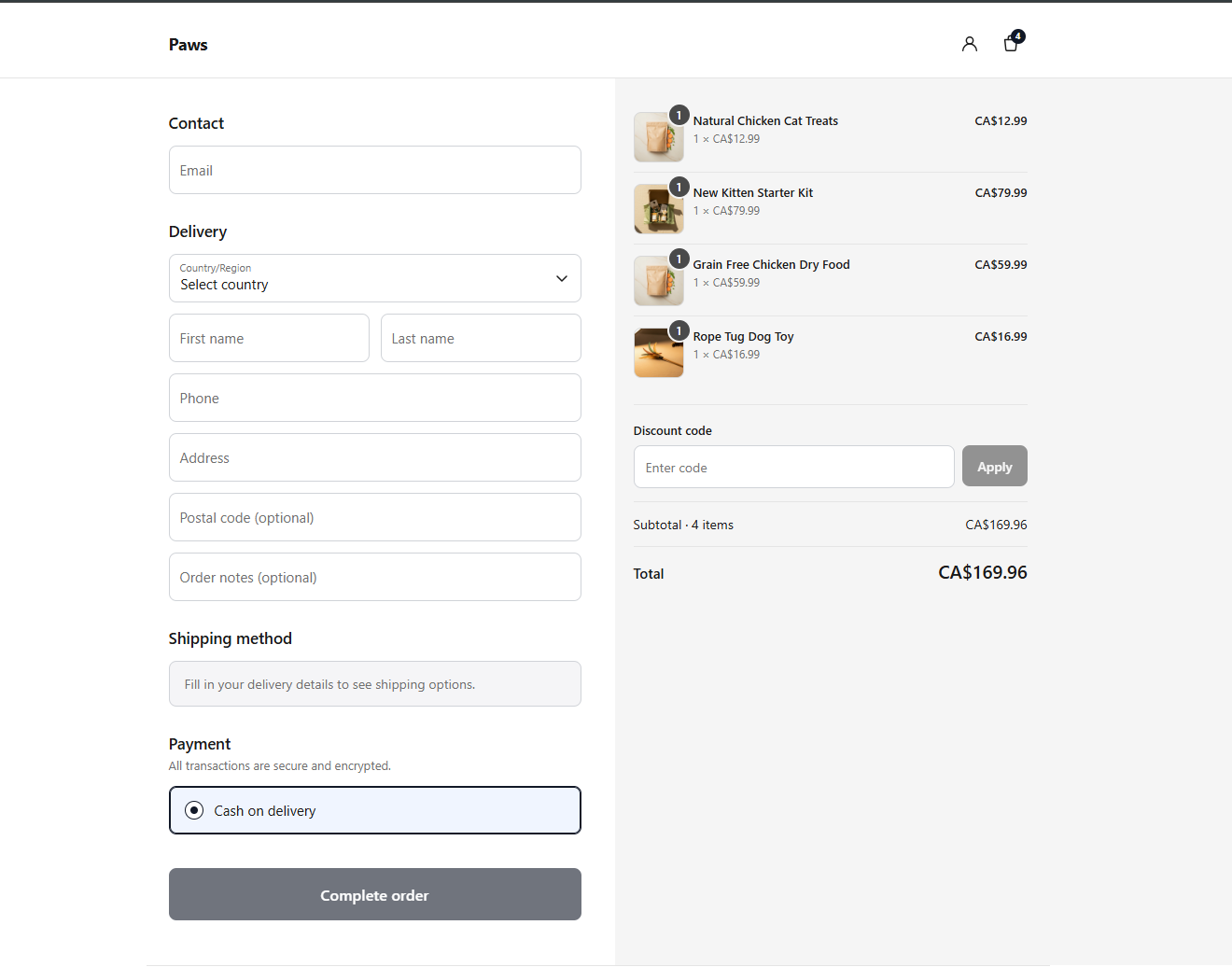Click the Rope Tug Dog Toy thumbnail
1232x967 pixels.
click(658, 353)
